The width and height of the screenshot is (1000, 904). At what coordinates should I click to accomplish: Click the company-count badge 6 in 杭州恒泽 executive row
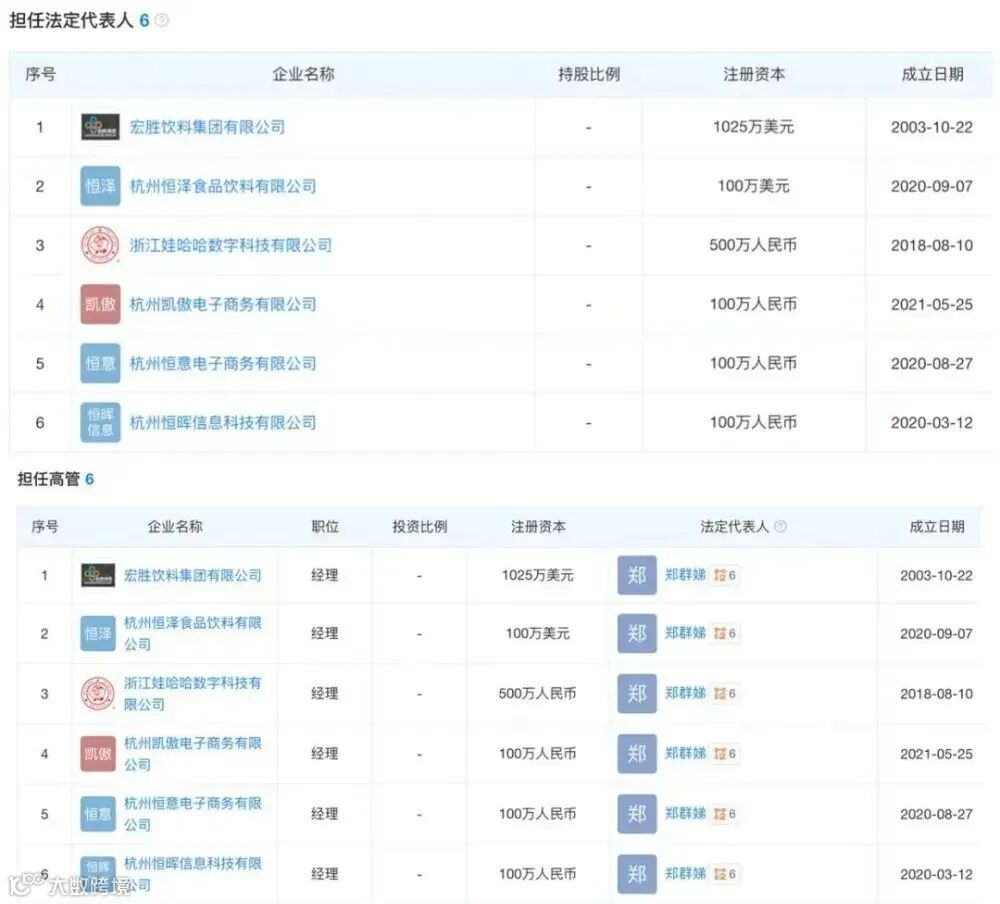725,633
